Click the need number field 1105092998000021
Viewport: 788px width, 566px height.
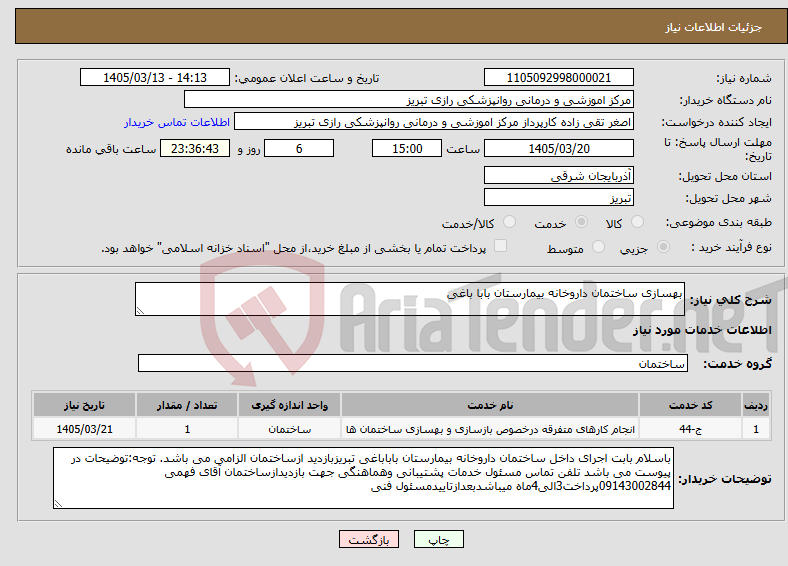(559, 77)
